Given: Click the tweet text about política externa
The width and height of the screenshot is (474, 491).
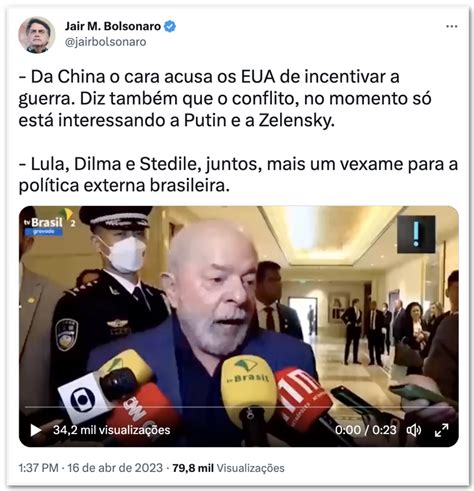Looking at the screenshot, I should pos(238,175).
